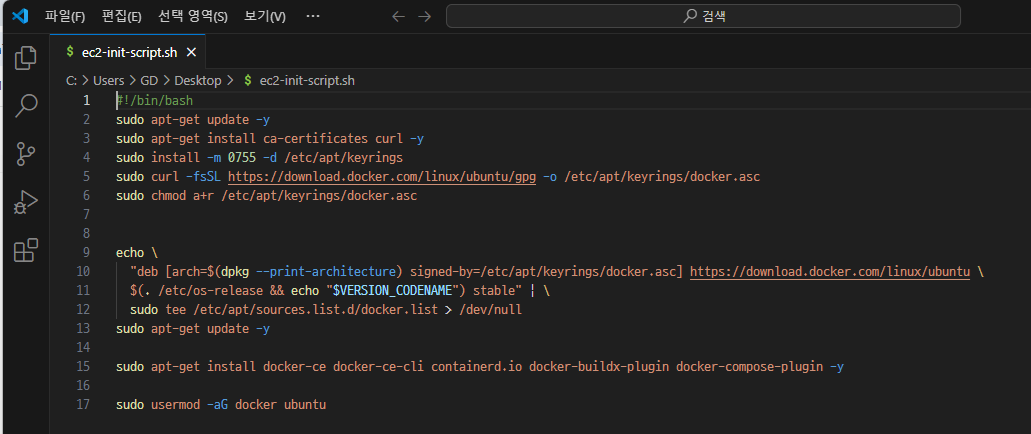The height and width of the screenshot is (434, 1031).
Task: Open the 선택 영역(S) menu
Action: [193, 16]
